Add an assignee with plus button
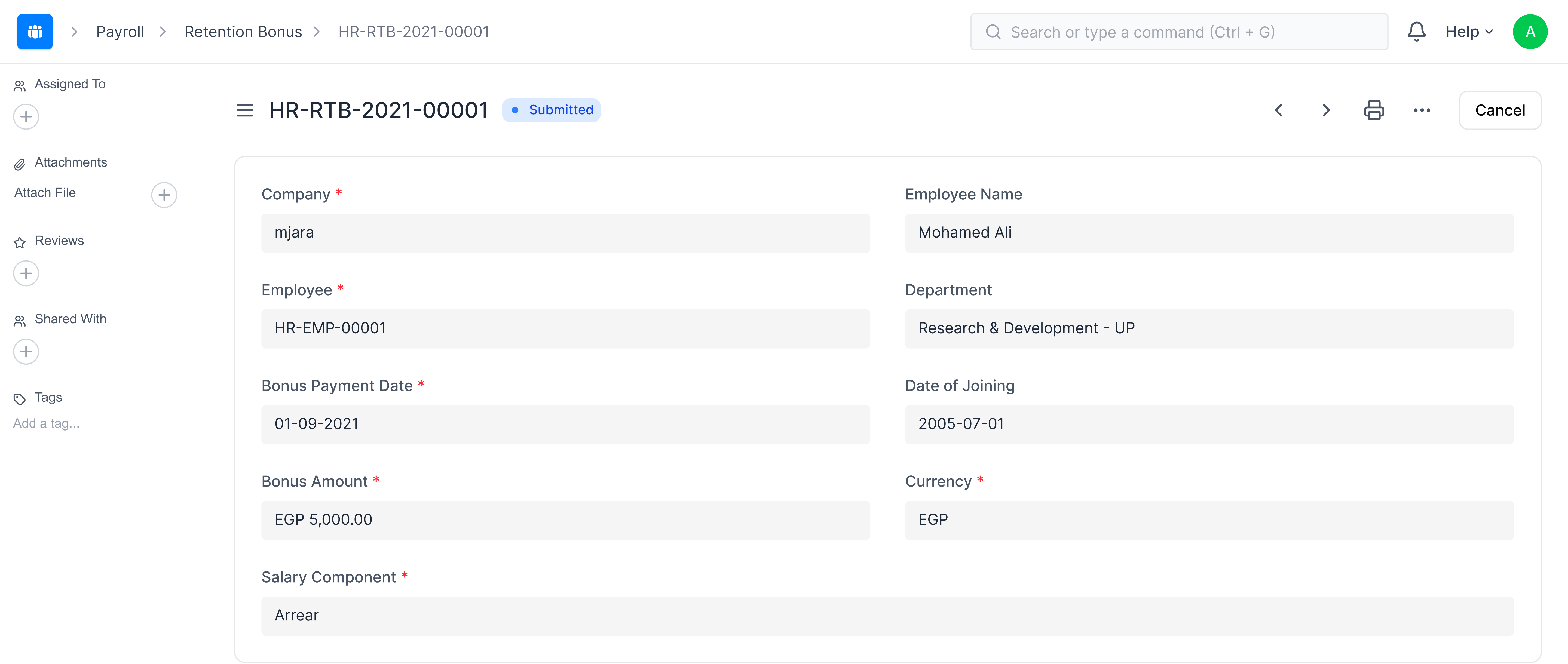 (26, 117)
